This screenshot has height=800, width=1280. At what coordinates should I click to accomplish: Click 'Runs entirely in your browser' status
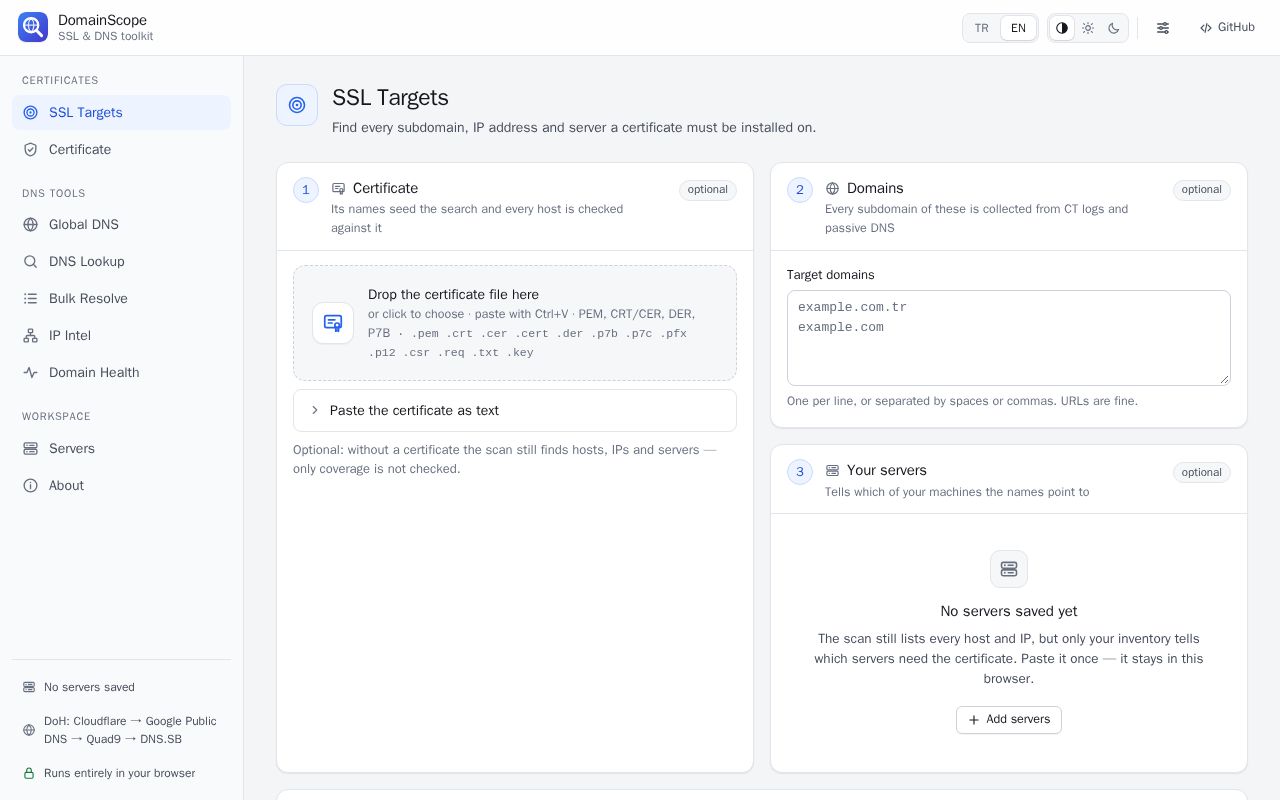click(120, 773)
